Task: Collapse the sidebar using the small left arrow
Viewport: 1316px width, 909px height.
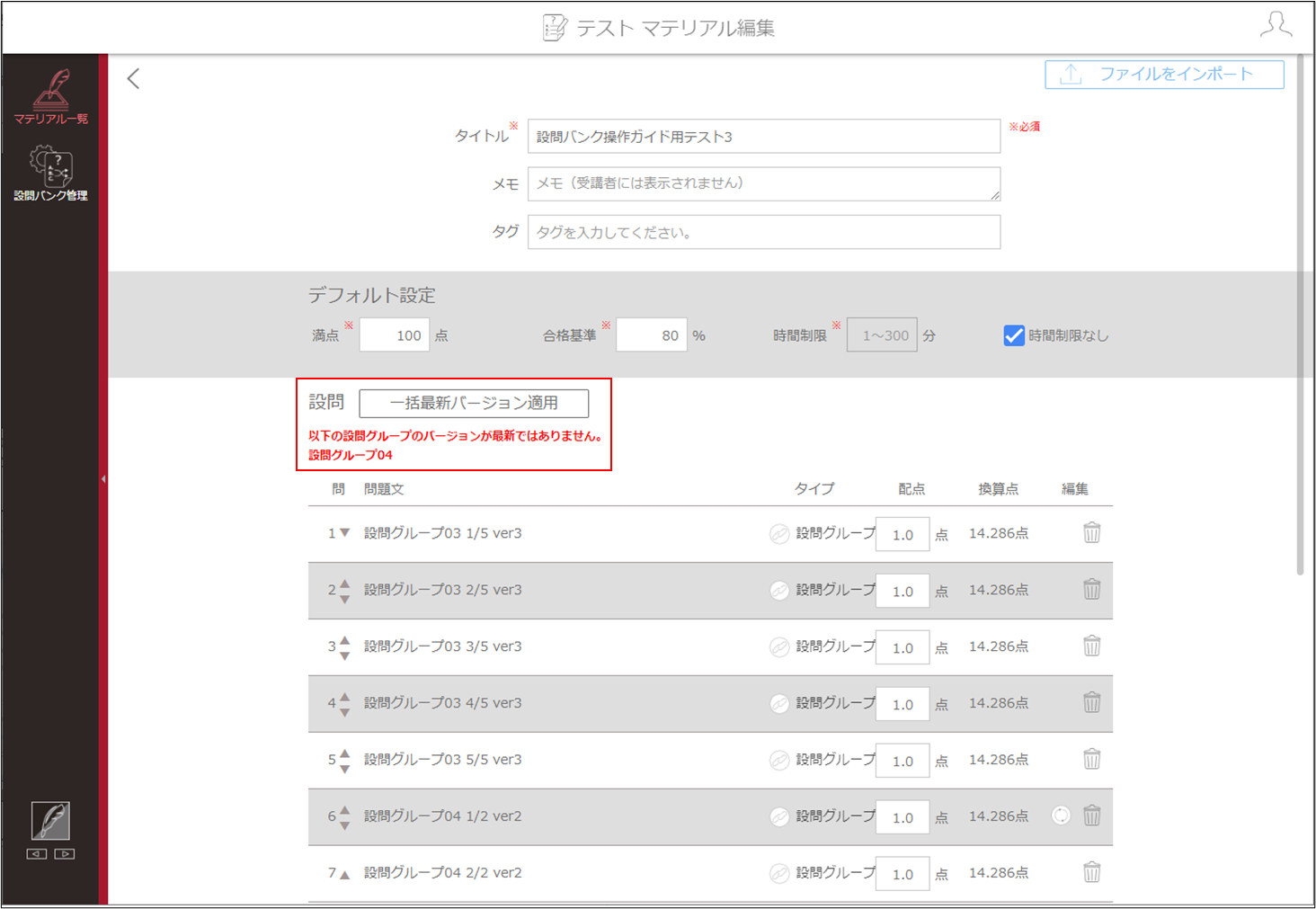Action: point(103,479)
